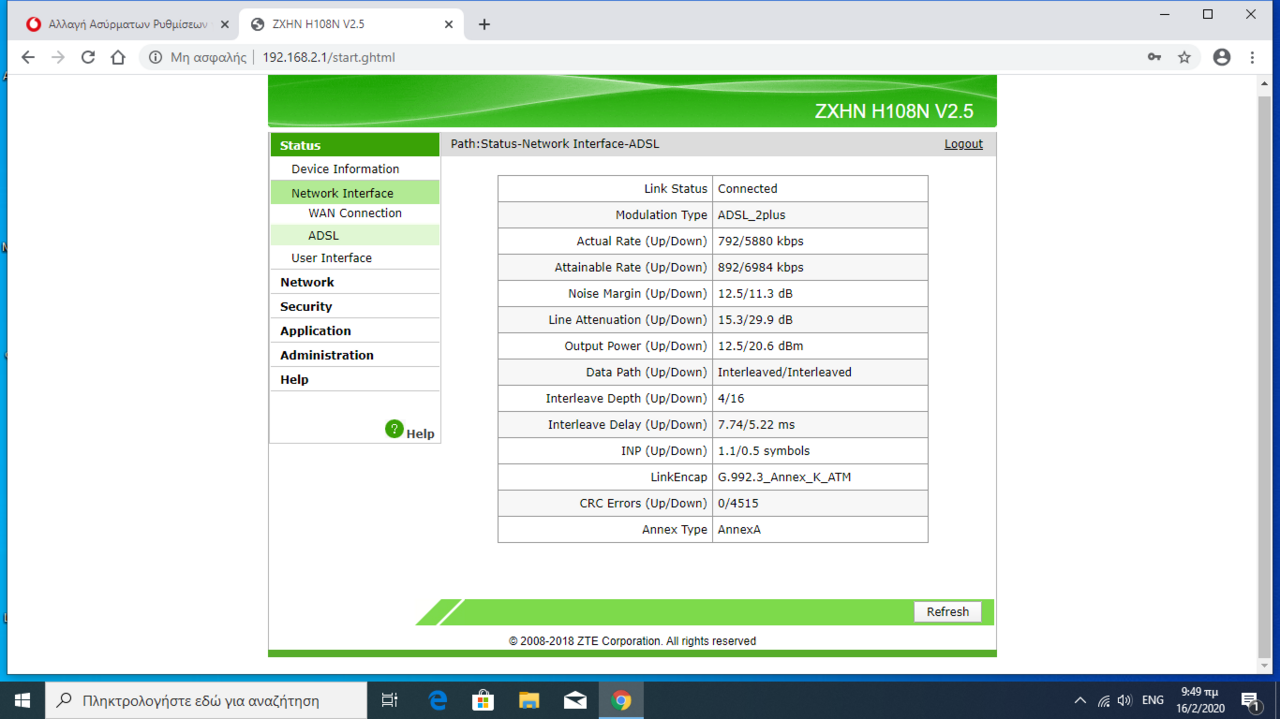
Task: Click CRC Errors value '0/4515'
Action: tap(739, 503)
